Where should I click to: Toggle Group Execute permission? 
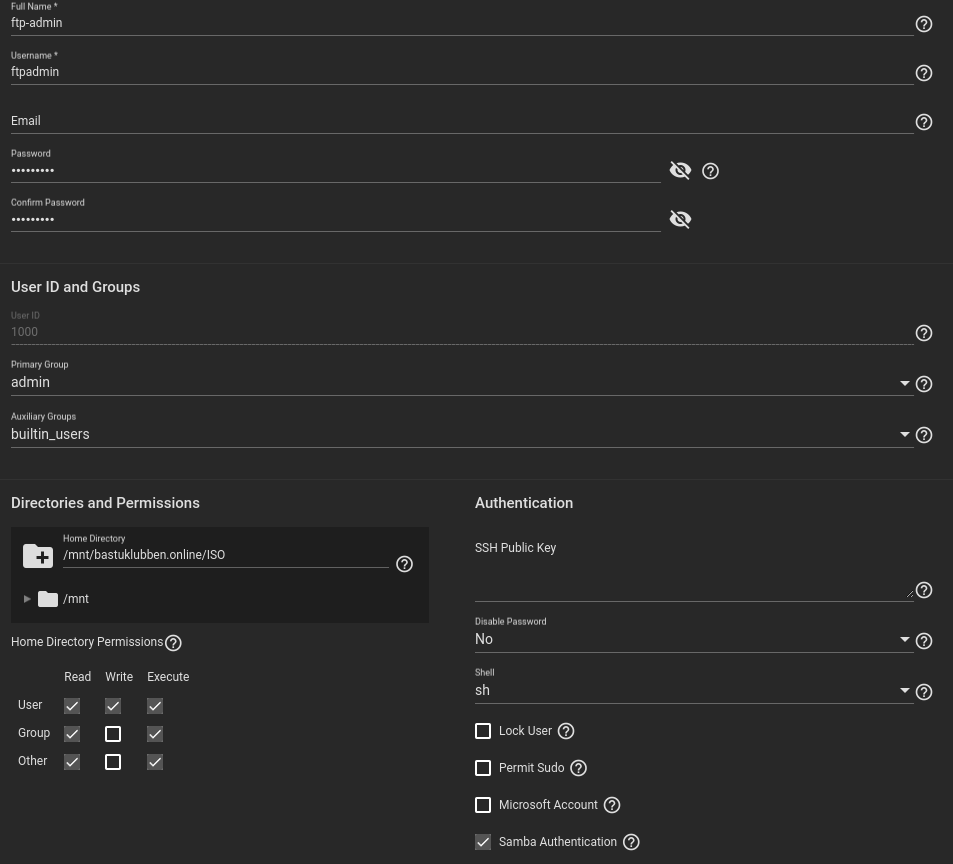tap(155, 734)
